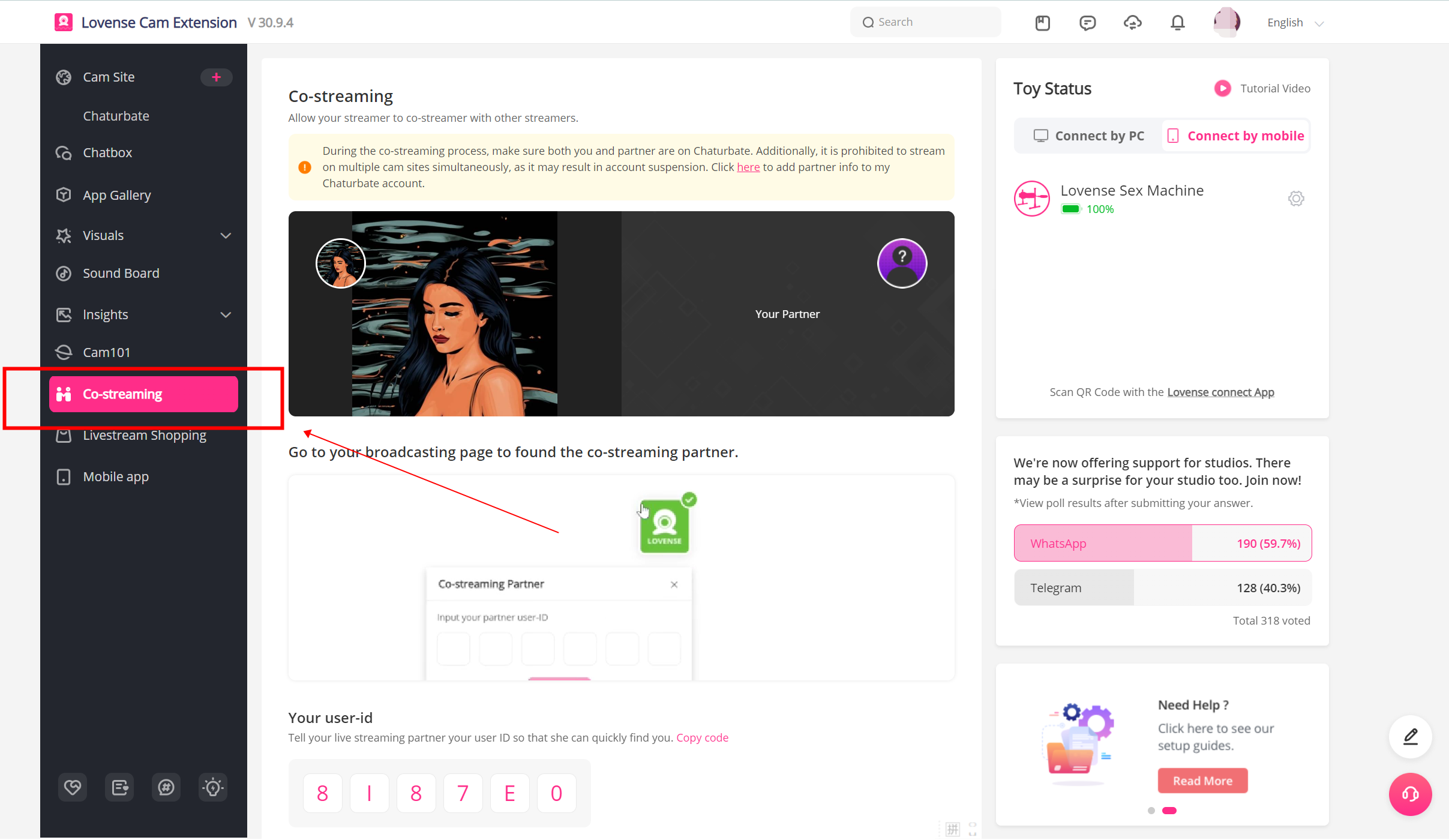Open Chaturbate in sidebar
This screenshot has height=840, width=1449.
pyautogui.click(x=116, y=116)
